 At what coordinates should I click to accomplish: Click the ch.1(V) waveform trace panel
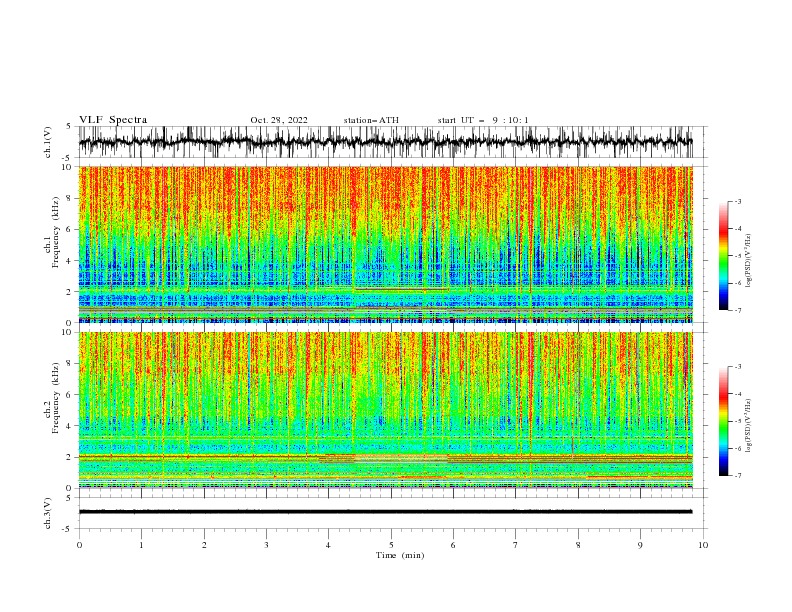392,142
